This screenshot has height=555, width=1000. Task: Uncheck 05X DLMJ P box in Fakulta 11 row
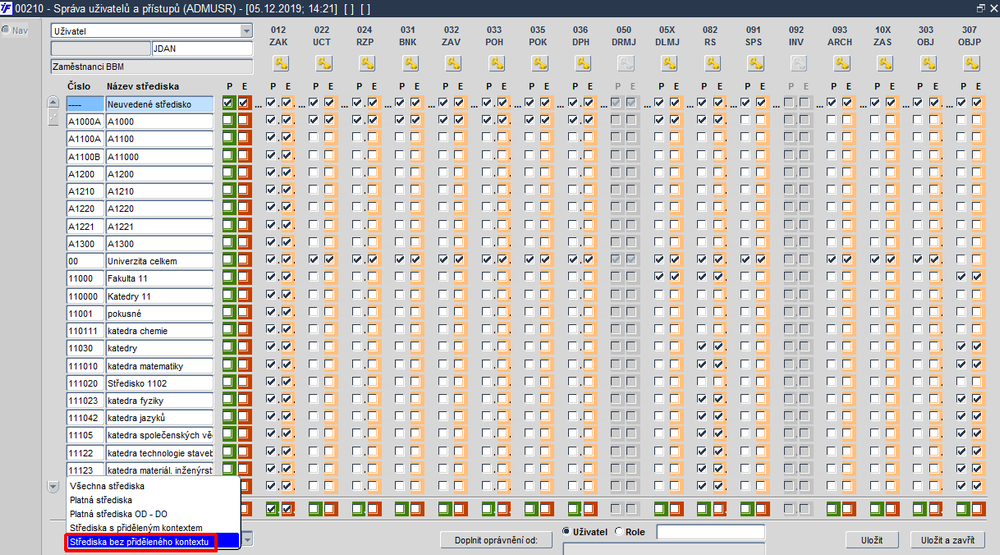tap(659, 277)
